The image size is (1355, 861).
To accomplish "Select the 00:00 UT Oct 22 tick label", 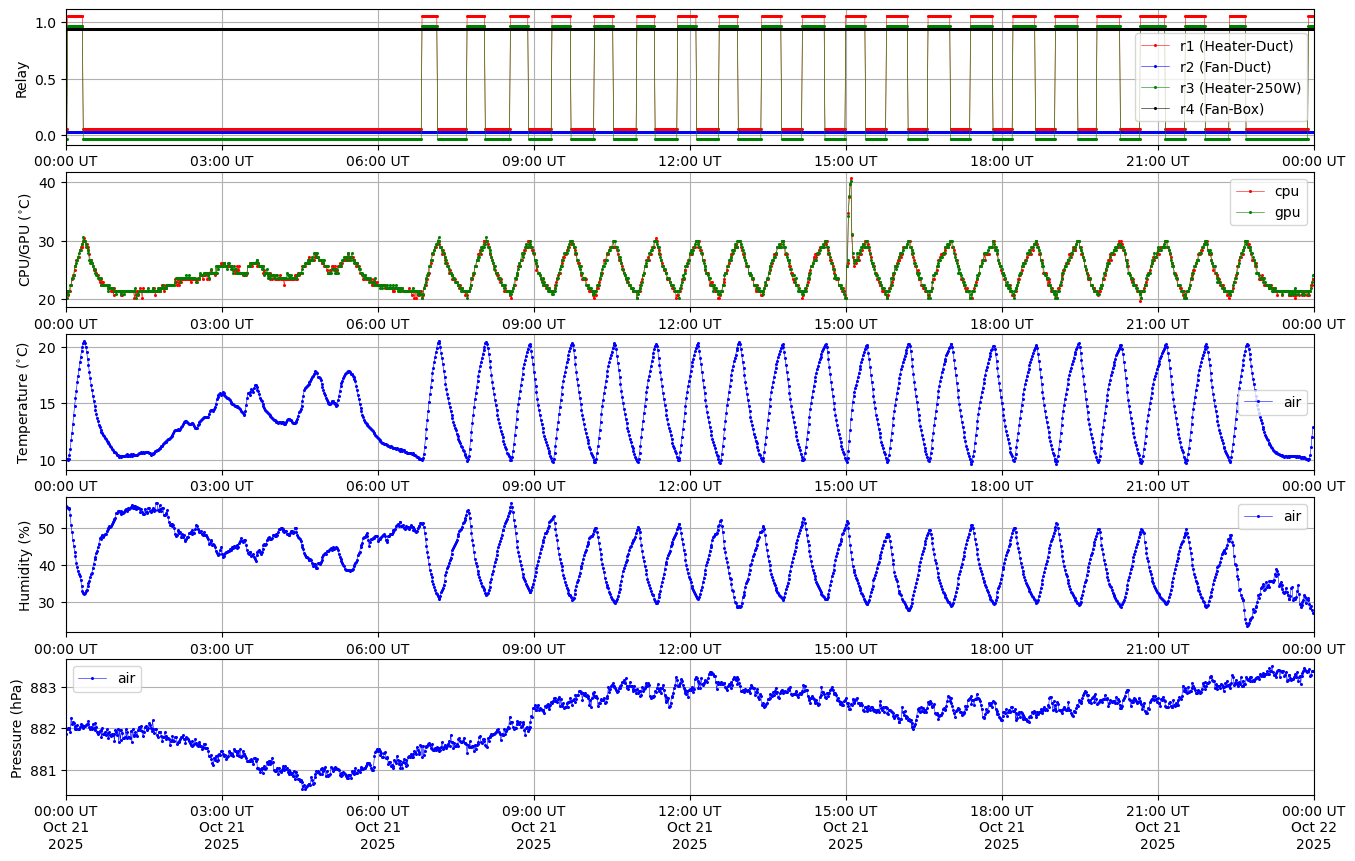I will pos(1313,826).
